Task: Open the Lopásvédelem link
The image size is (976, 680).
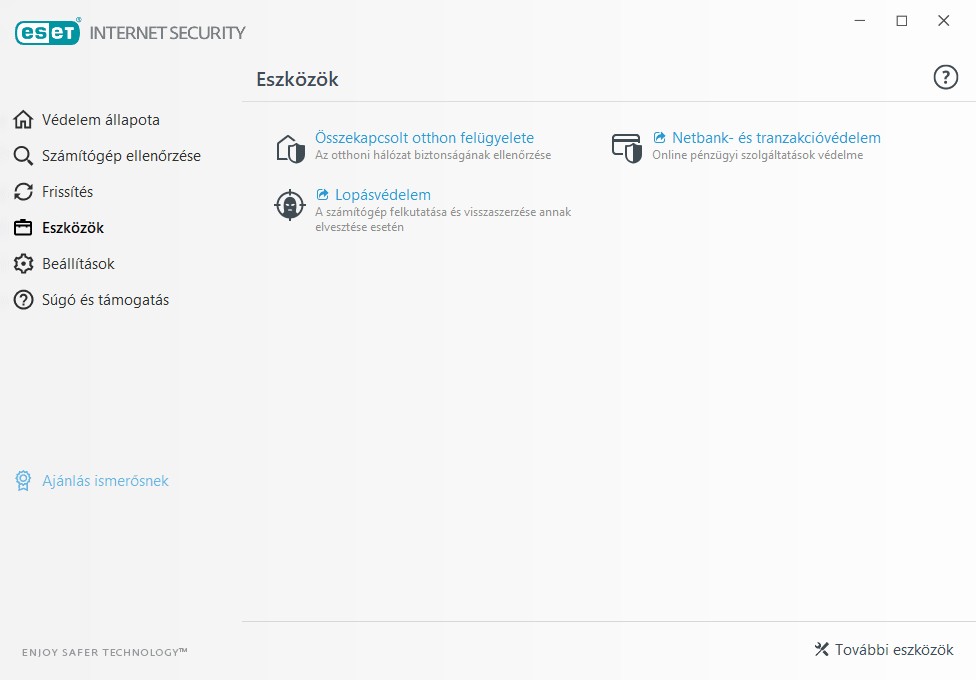Action: pyautogui.click(x=383, y=195)
